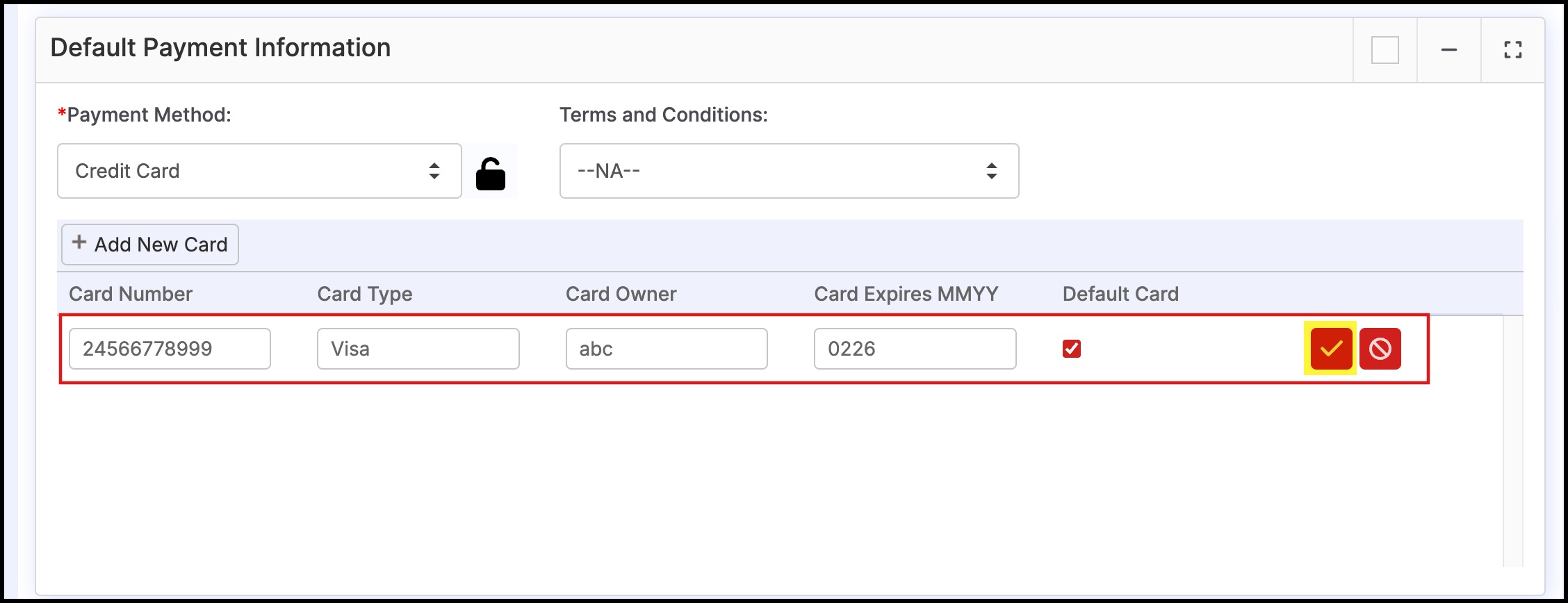Click the Card Owner column header

(621, 294)
